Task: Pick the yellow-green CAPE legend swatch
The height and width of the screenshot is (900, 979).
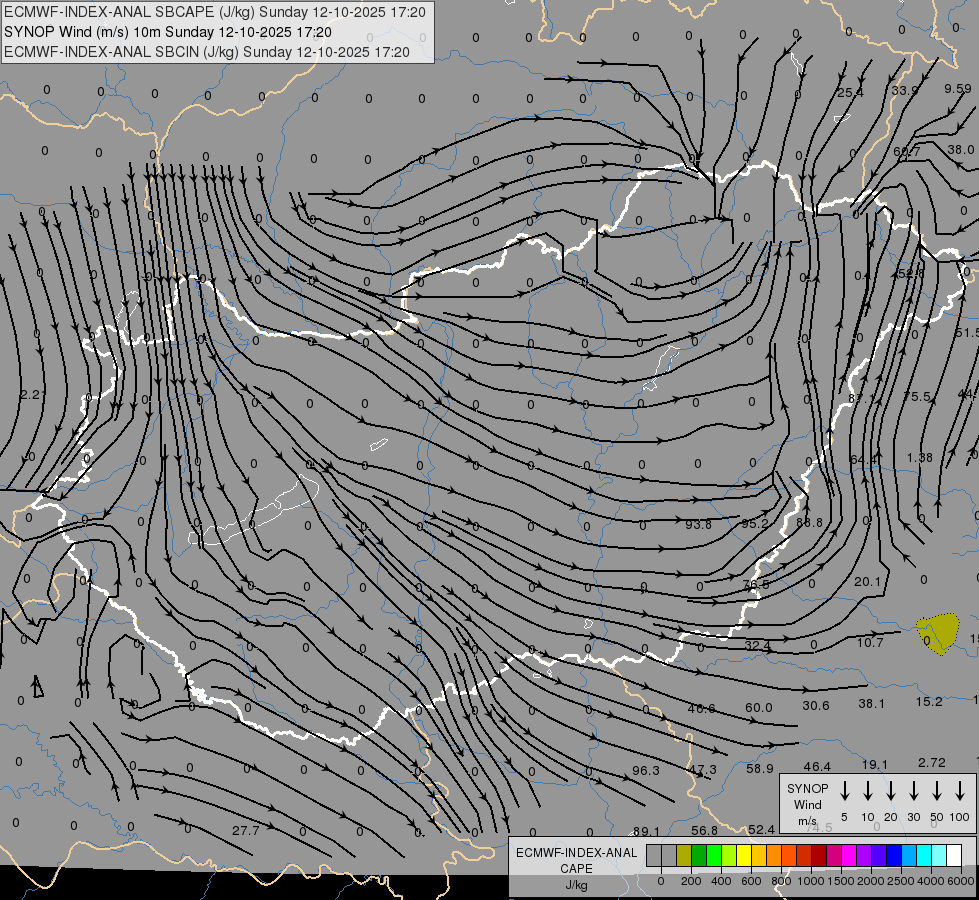Action: 729,856
